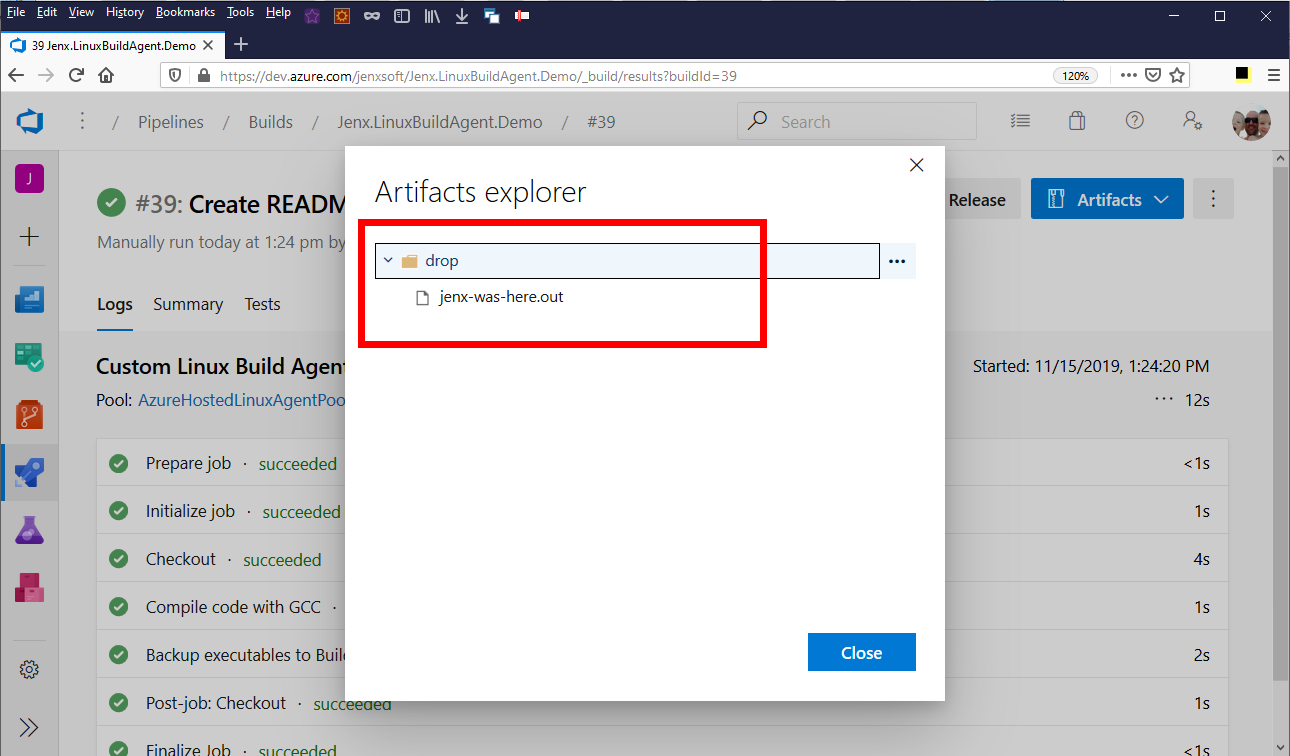Open the Artifacts dropdown button
The height and width of the screenshot is (756, 1290).
(x=1107, y=200)
